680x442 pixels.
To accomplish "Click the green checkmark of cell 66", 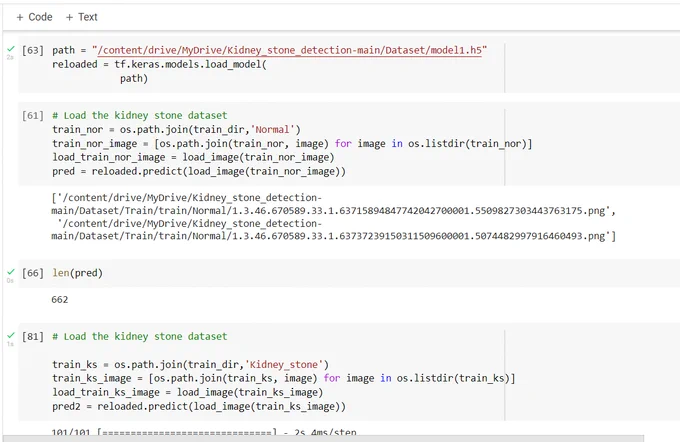I will pyautogui.click(x=11, y=272).
